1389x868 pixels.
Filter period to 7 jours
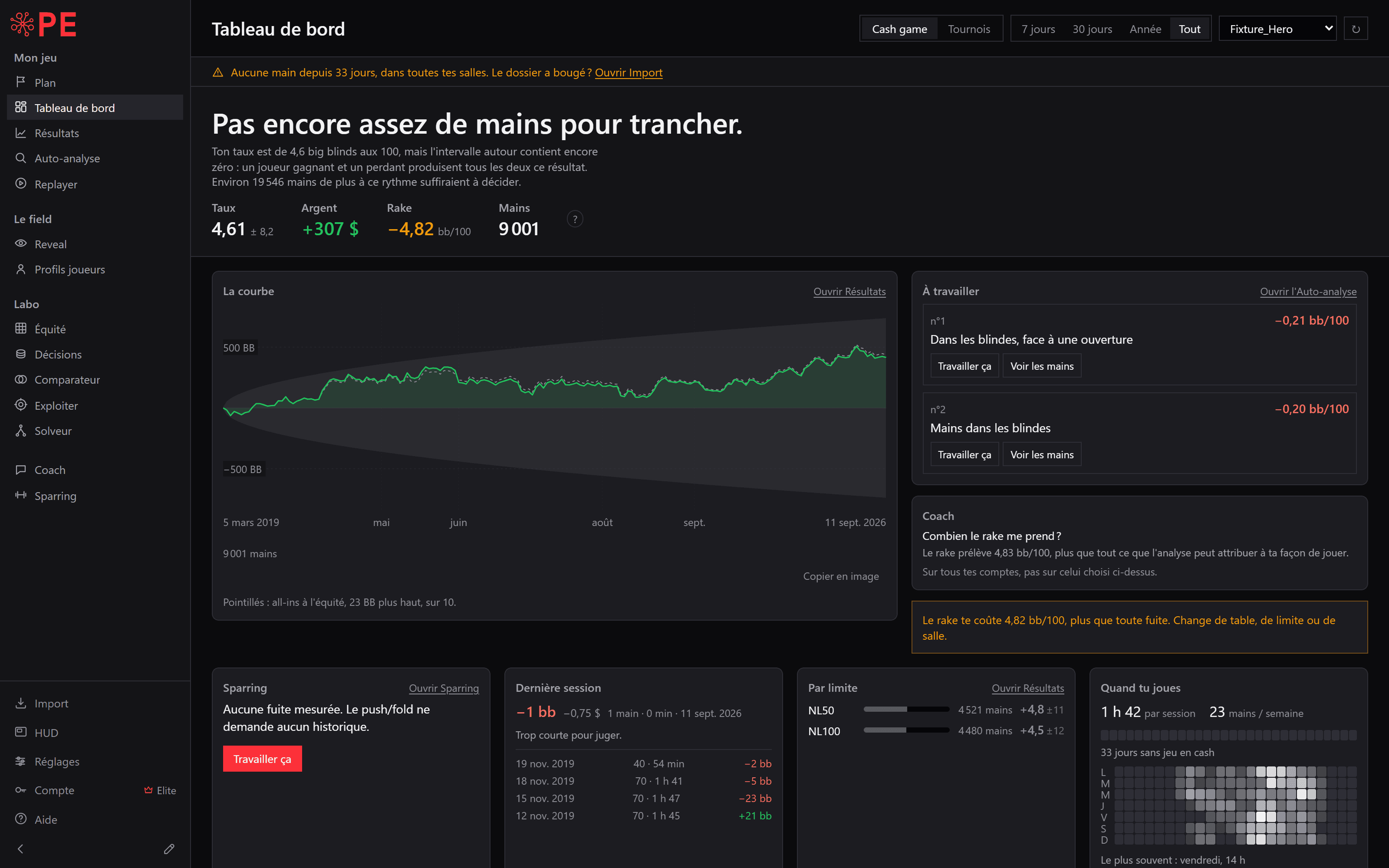tap(1038, 29)
